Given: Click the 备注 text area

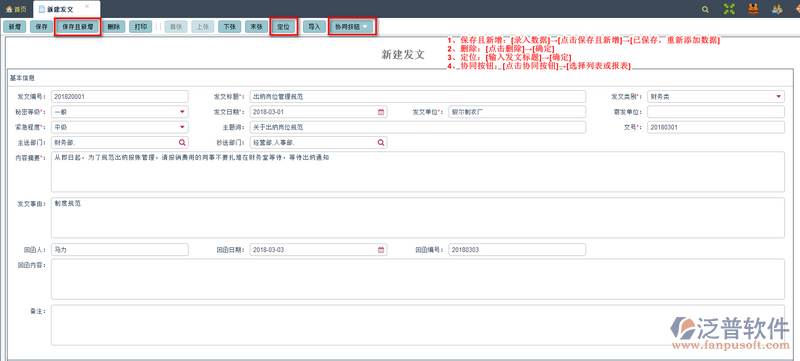Looking at the screenshot, I should (x=418, y=325).
